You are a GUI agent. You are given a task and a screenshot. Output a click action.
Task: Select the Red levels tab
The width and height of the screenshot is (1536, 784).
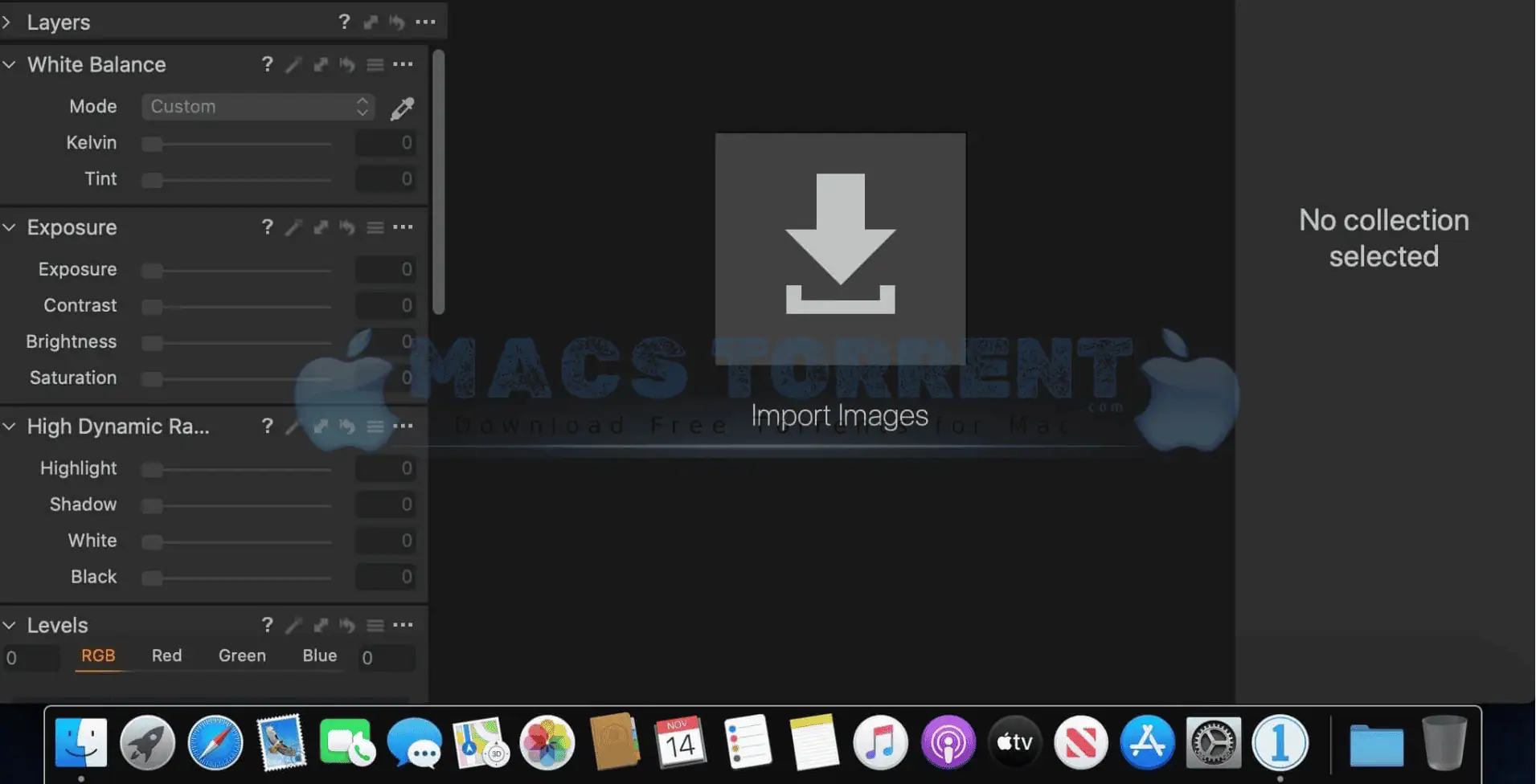click(166, 655)
